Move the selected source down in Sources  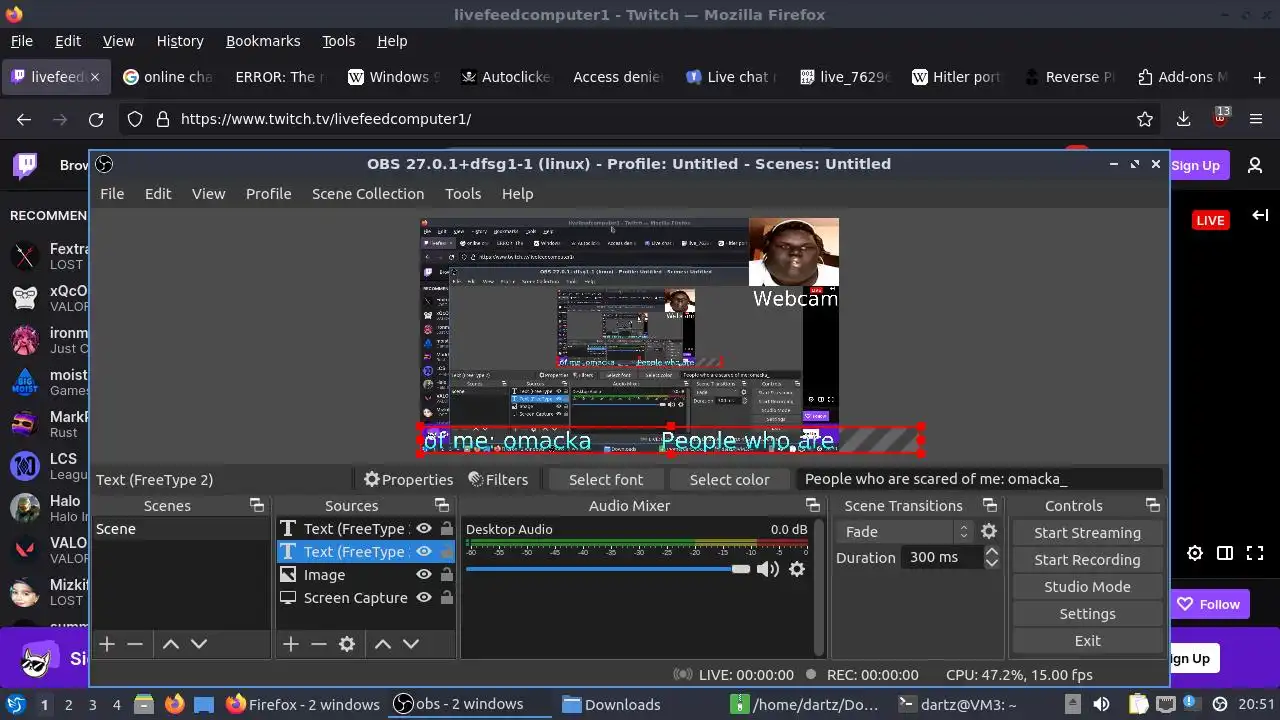pos(411,644)
